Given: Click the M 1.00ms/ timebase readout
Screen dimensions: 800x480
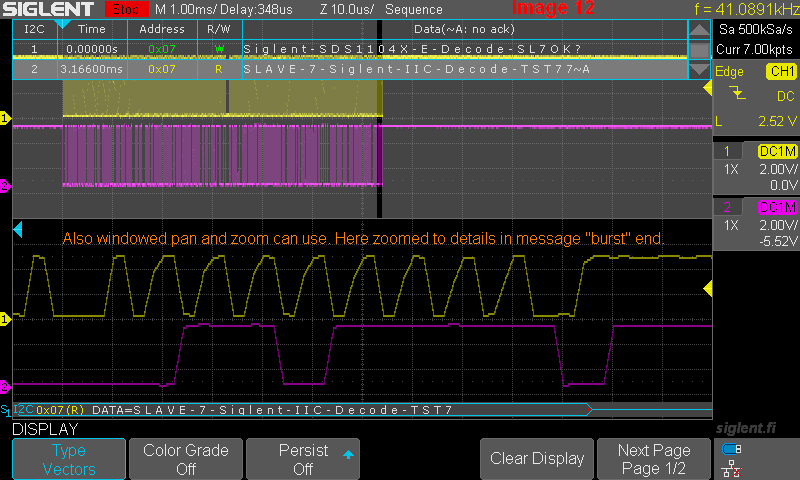Looking at the screenshot, I should point(185,9).
